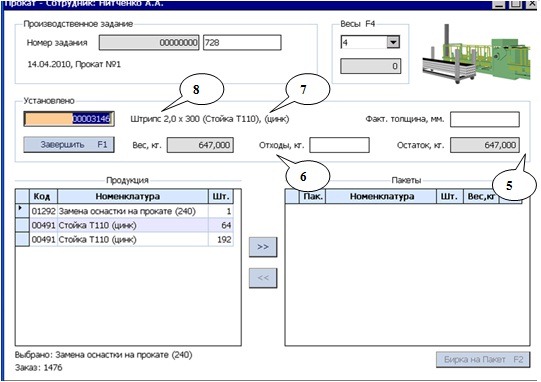Screen dimensions: 541x382
Task: Click the Отходы, кг input field
Action: [x=340, y=145]
